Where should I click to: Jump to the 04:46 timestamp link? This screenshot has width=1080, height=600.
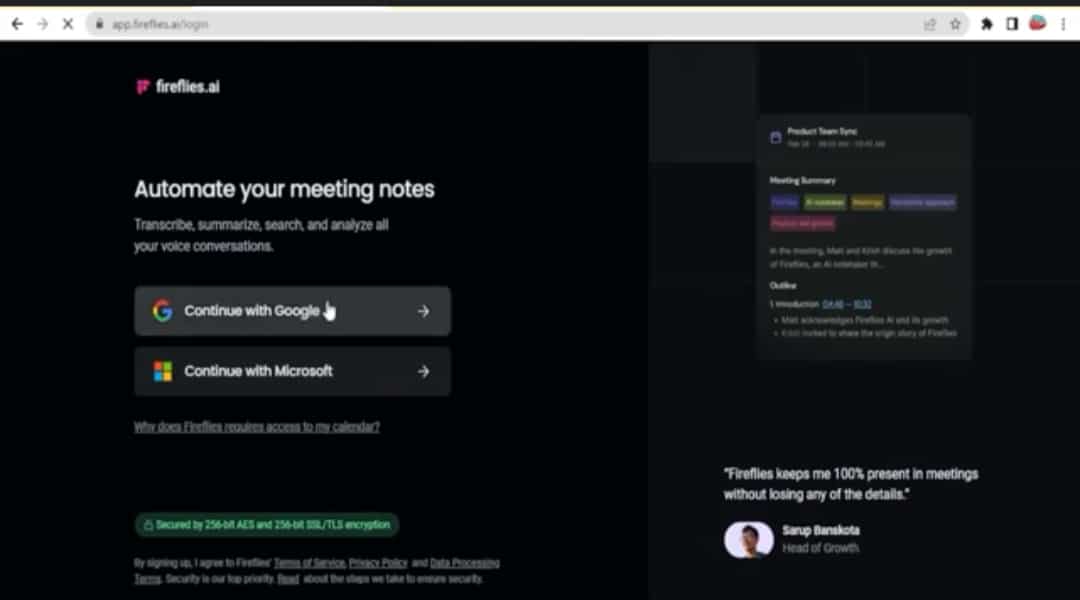(833, 304)
